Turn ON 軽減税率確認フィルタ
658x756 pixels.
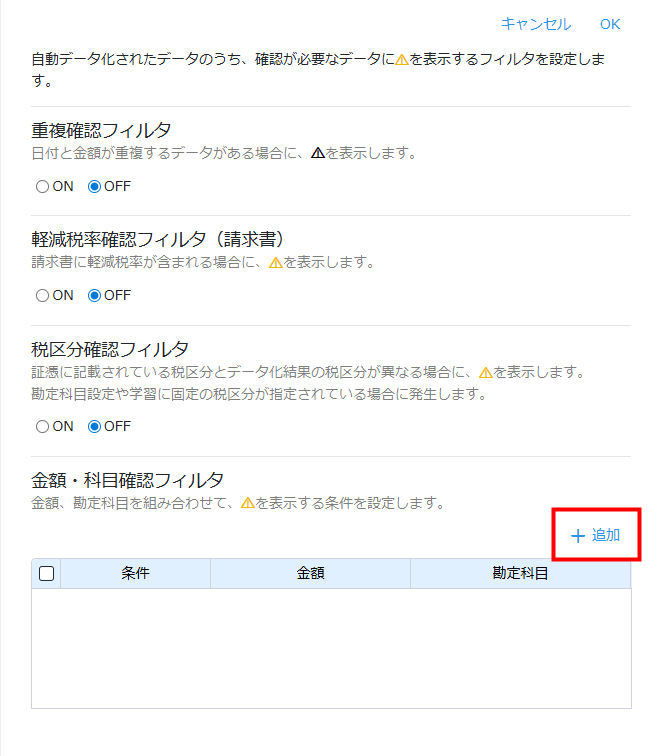click(x=42, y=295)
